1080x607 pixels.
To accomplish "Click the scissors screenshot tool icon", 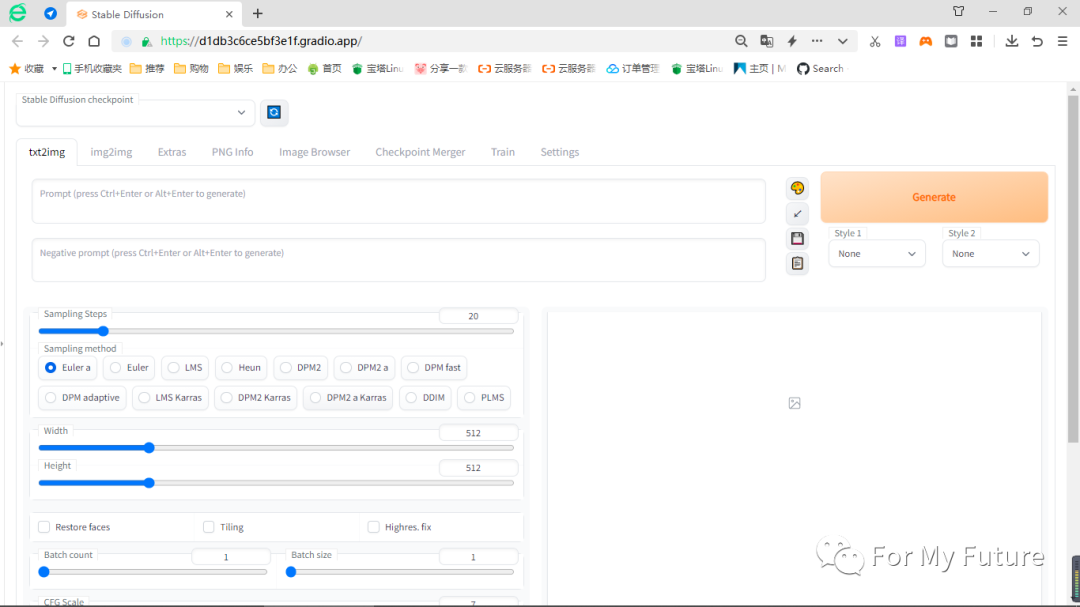I will coord(875,41).
